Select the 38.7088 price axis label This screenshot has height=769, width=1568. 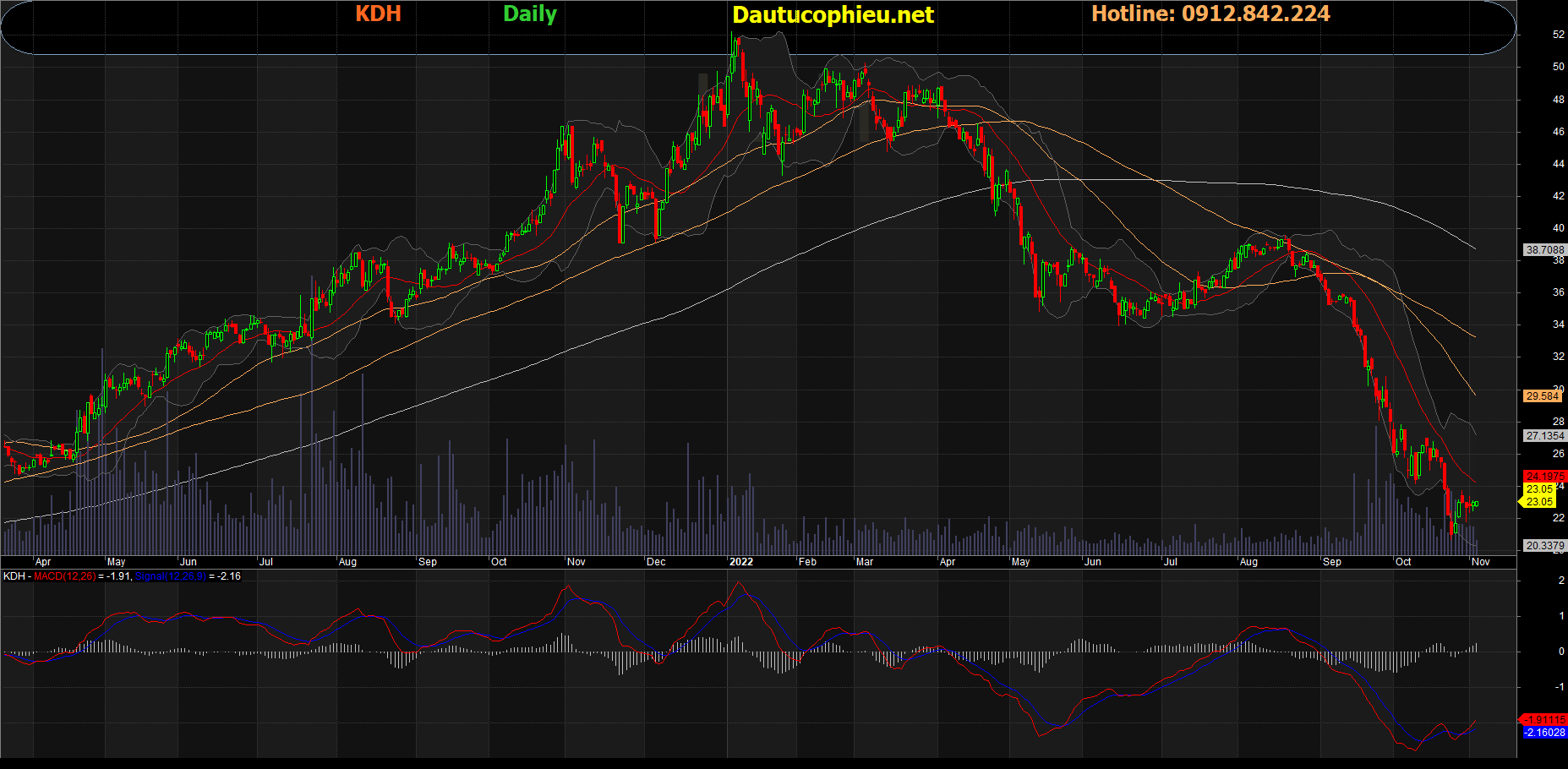point(1544,250)
